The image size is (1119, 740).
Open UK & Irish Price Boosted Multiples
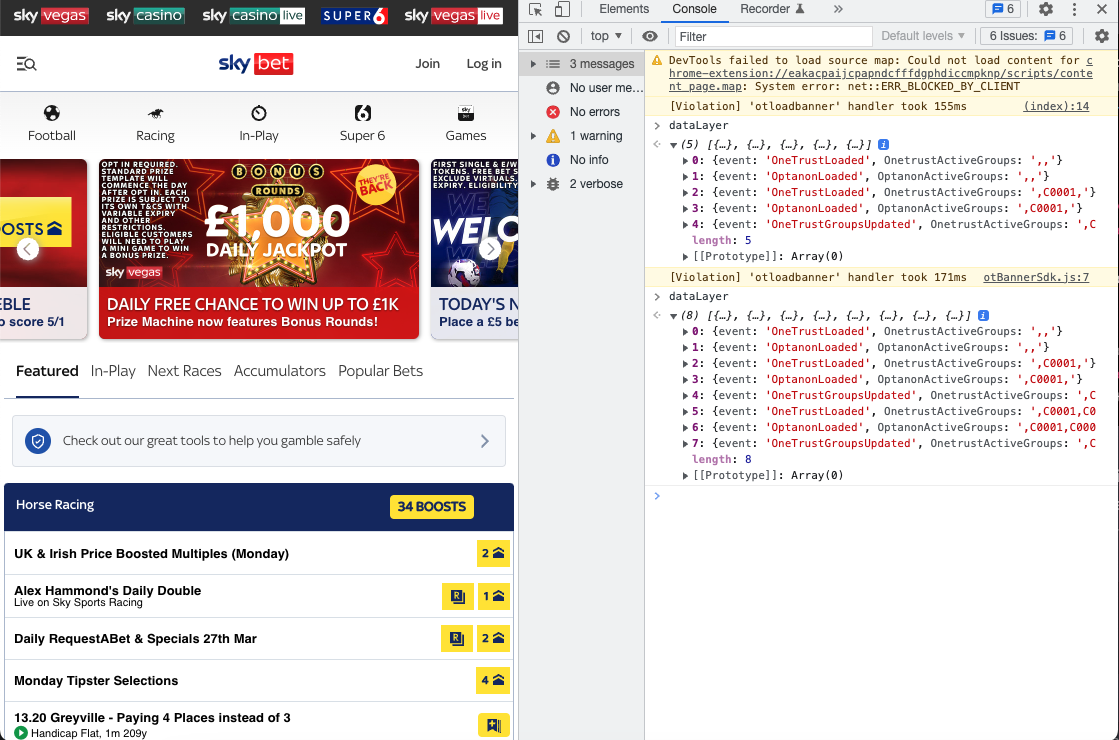tap(151, 554)
